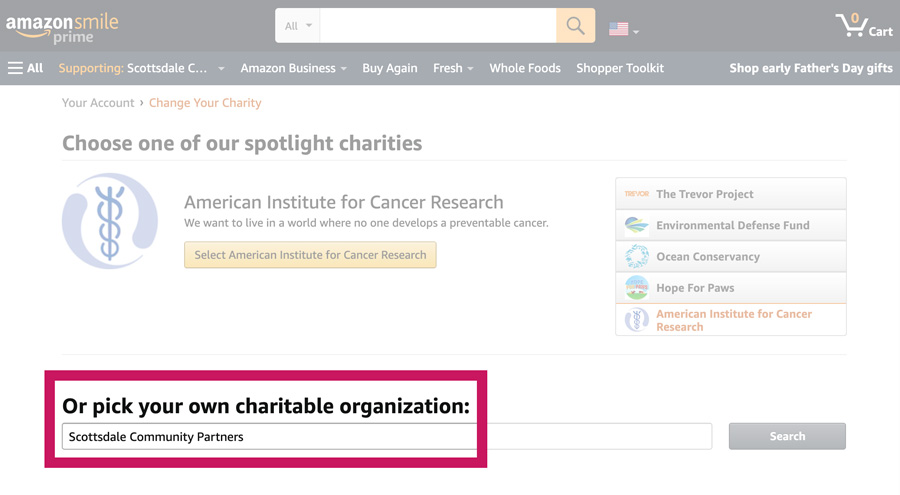Click the large American Institute for Cancer Research logo
This screenshot has width=900, height=495.
pyautogui.click(x=110, y=221)
